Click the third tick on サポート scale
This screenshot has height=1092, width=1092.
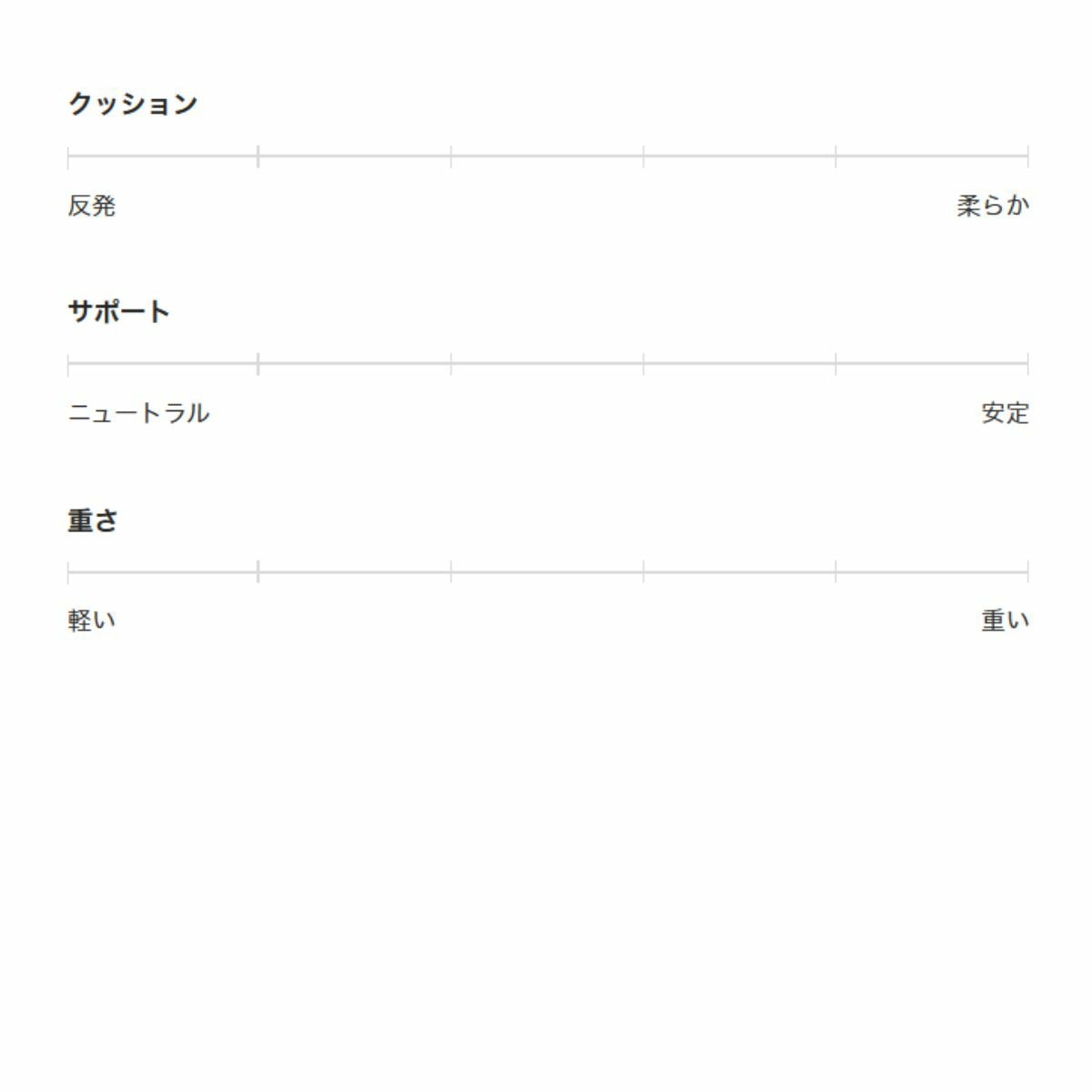pyautogui.click(x=451, y=364)
